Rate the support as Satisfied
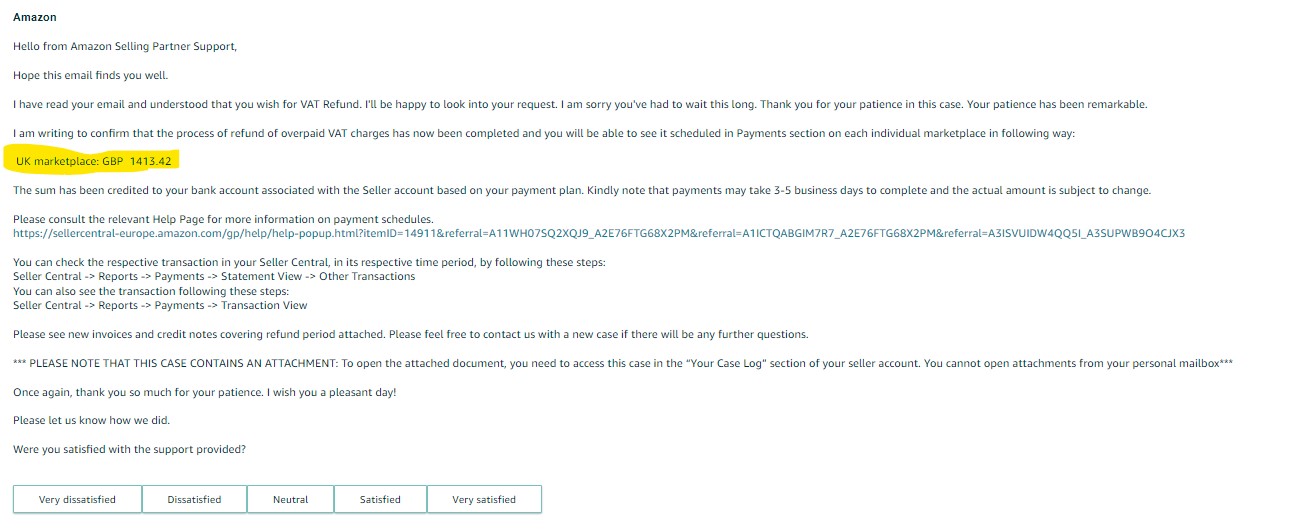The height and width of the screenshot is (532, 1298). [x=380, y=499]
